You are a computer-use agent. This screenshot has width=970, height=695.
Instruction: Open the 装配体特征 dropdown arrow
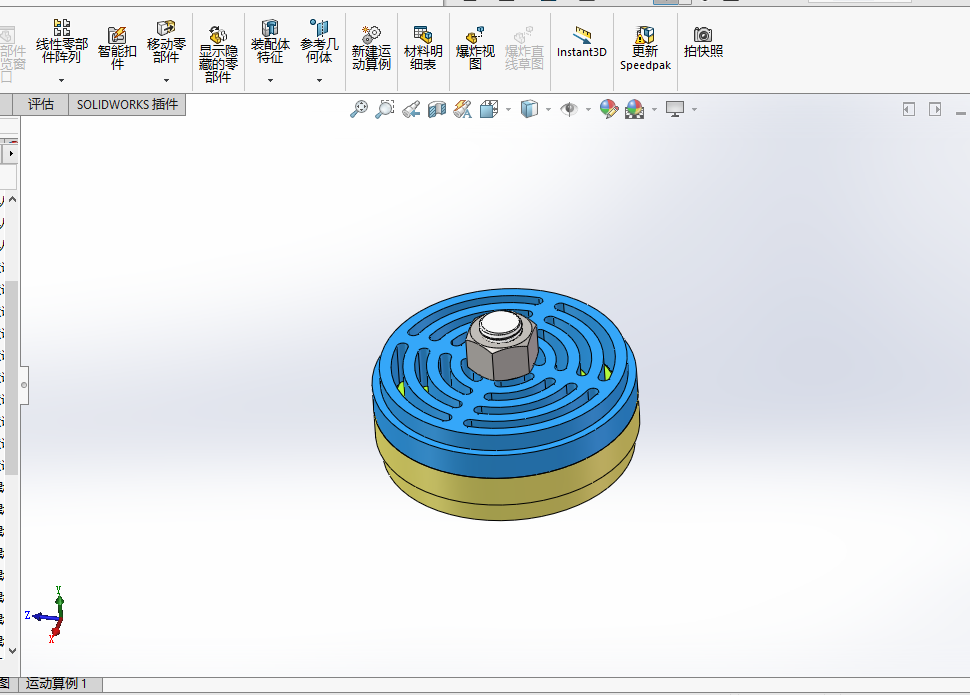tap(270, 80)
